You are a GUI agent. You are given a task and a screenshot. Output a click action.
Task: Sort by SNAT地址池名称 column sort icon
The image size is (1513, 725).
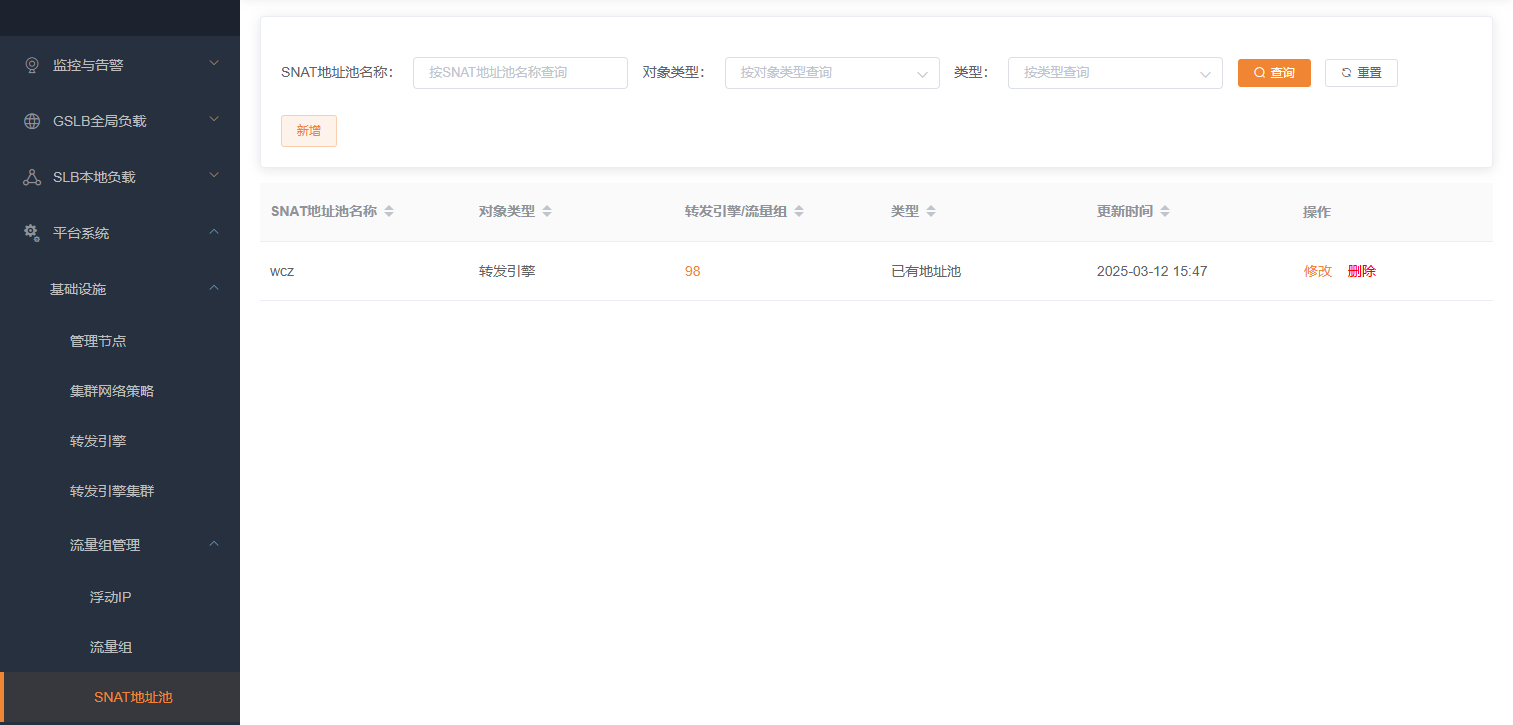click(x=389, y=212)
